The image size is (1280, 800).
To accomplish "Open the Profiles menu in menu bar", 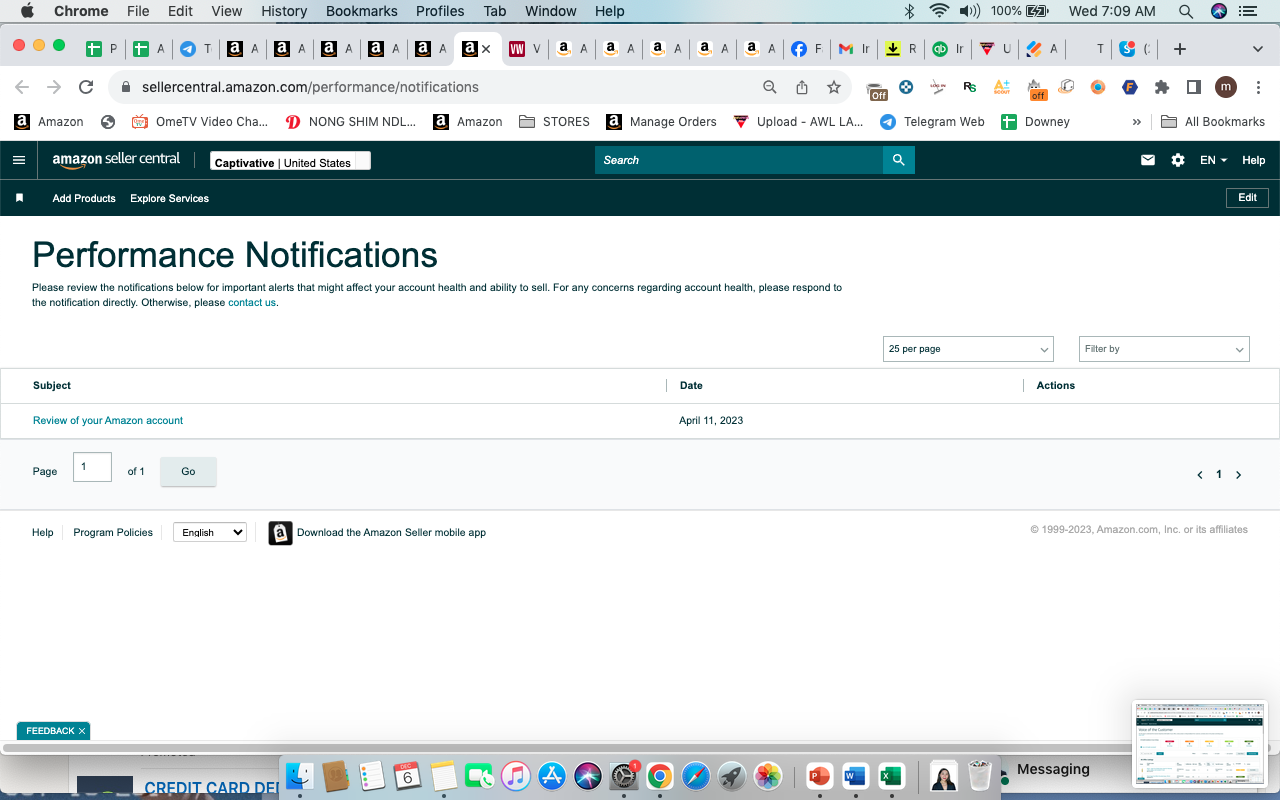I will (440, 11).
